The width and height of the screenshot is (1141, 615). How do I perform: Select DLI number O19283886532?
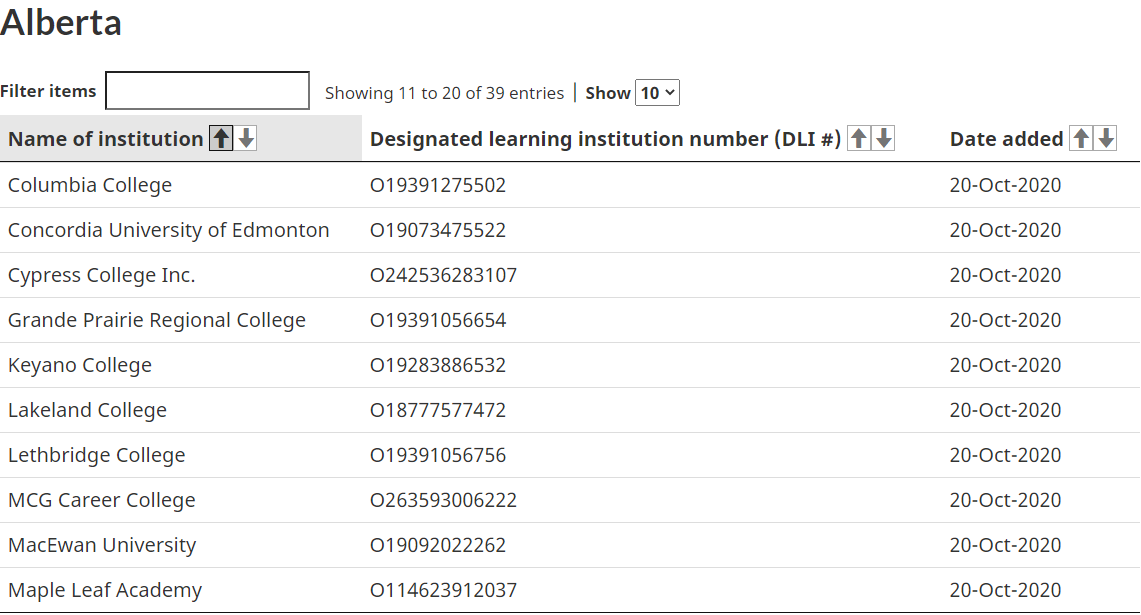[438, 365]
